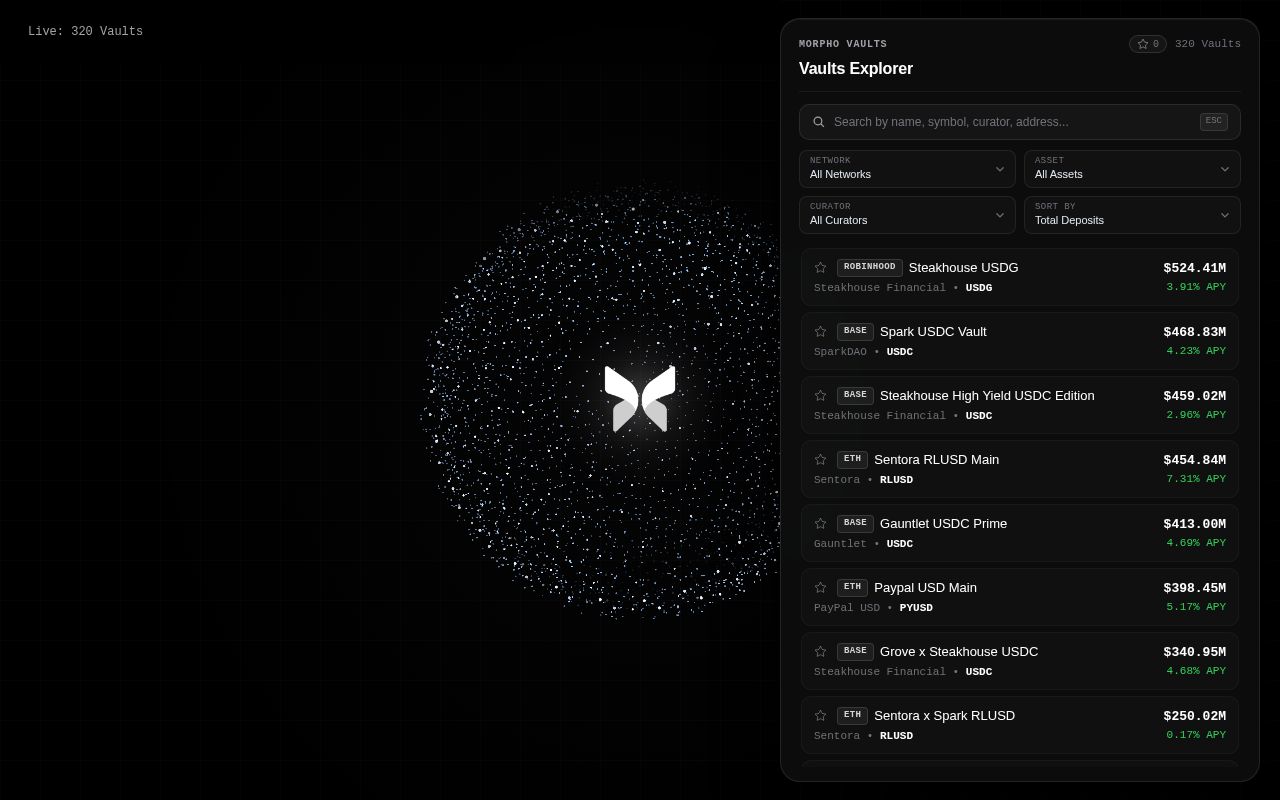Click the Vaults Explorer heading
This screenshot has width=1280, height=800.
(x=856, y=69)
